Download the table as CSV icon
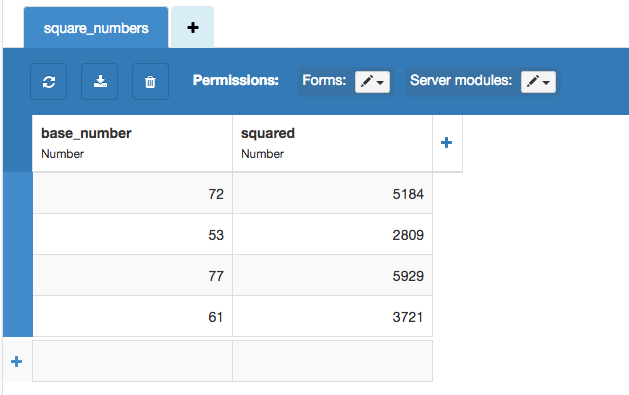This screenshot has width=629, height=395. pyautogui.click(x=99, y=81)
